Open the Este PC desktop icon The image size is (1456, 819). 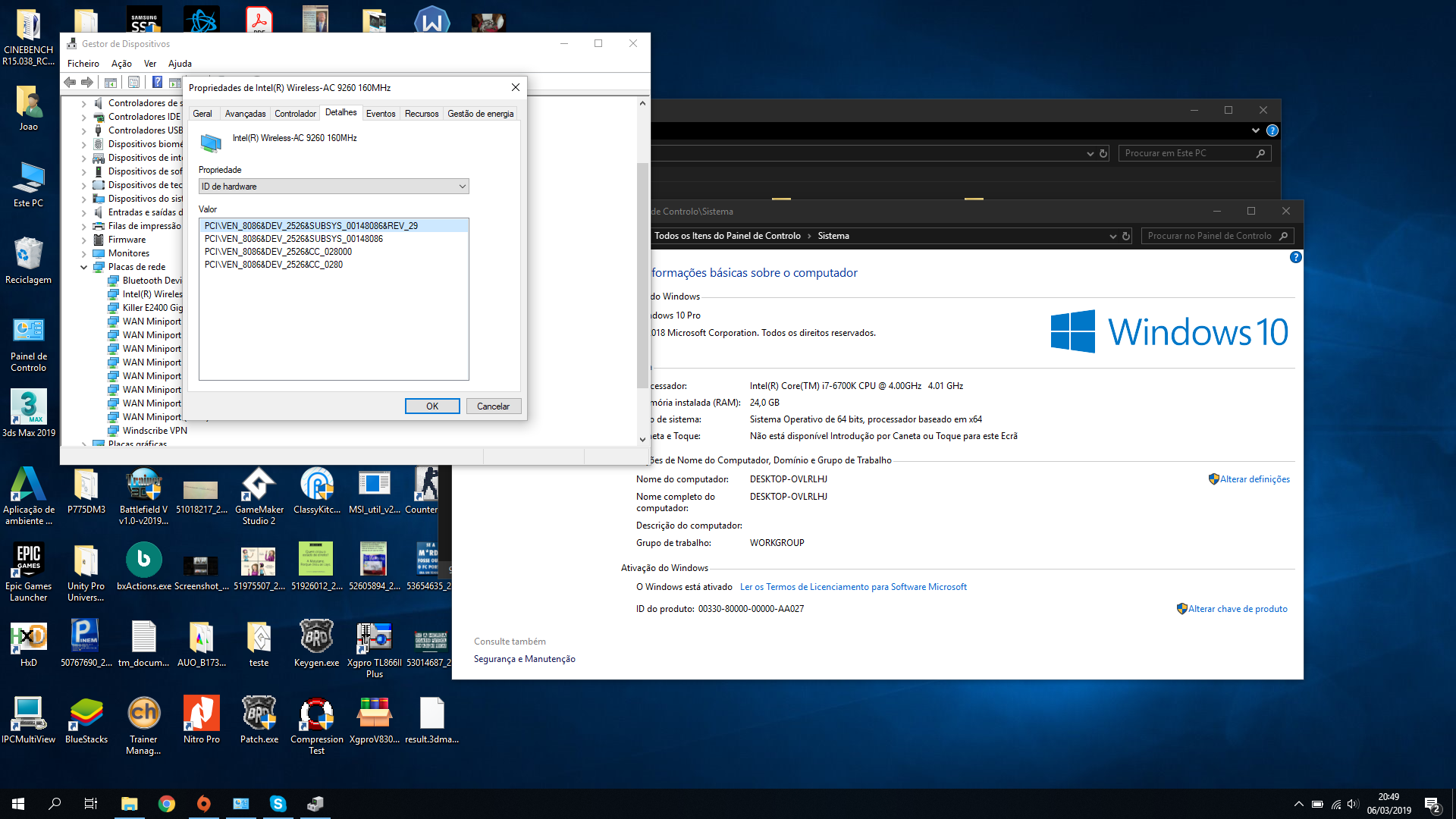(29, 184)
